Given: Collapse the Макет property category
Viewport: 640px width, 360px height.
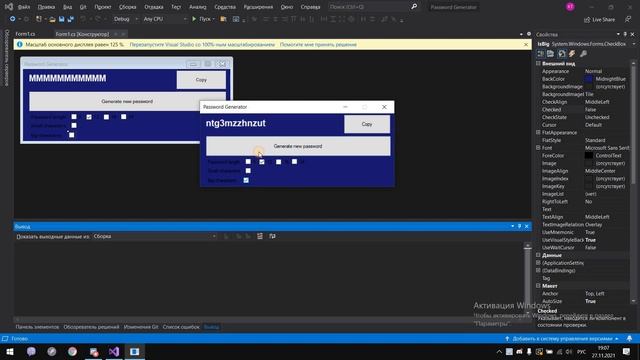Looking at the screenshot, I should click(x=538, y=286).
